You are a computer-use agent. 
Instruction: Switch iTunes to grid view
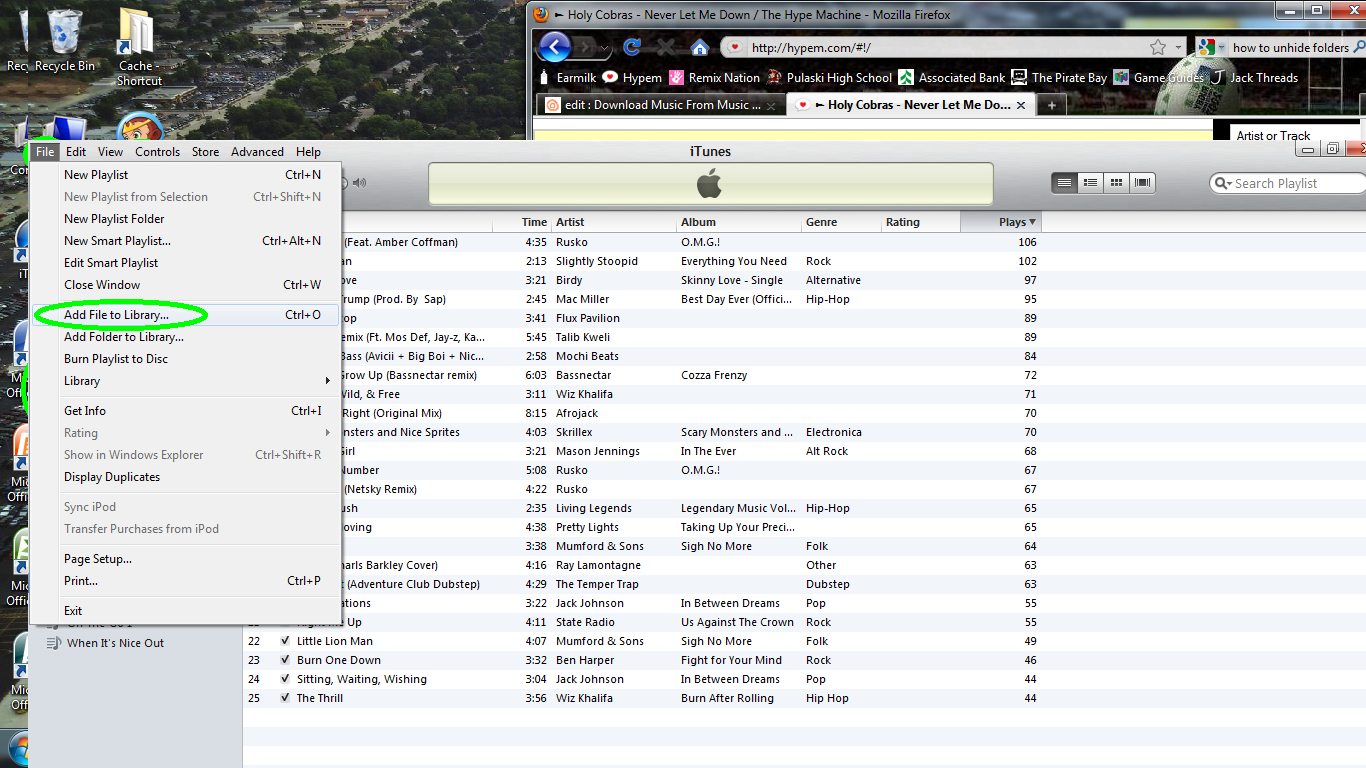click(1116, 183)
